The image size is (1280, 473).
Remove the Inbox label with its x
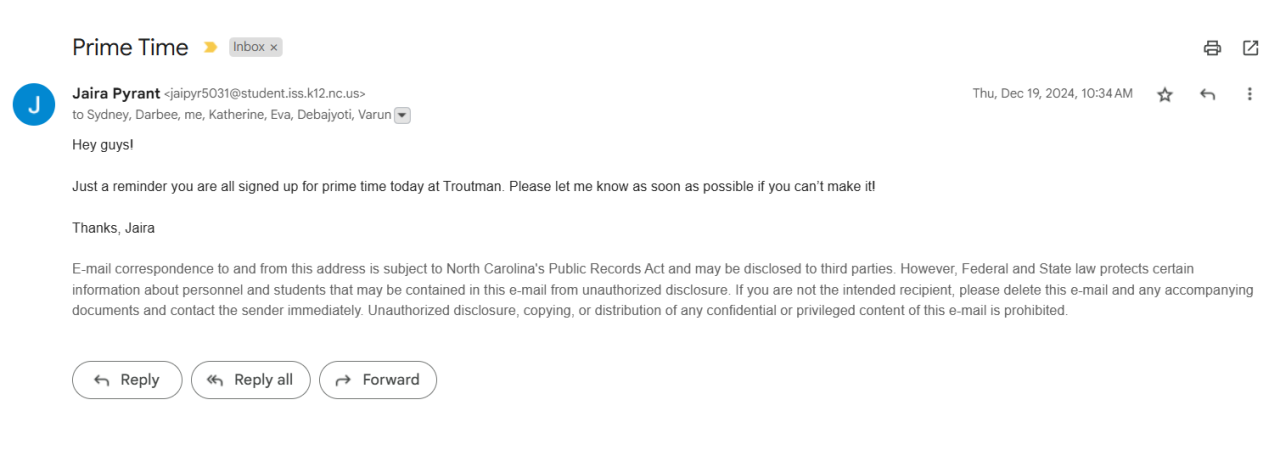pos(274,47)
